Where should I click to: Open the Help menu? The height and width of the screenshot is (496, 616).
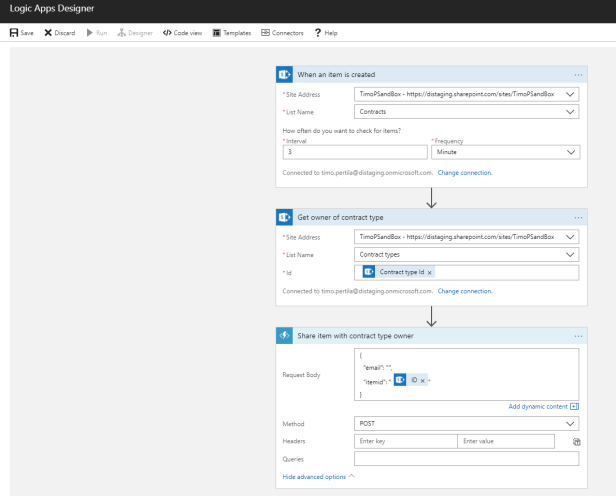tap(326, 33)
